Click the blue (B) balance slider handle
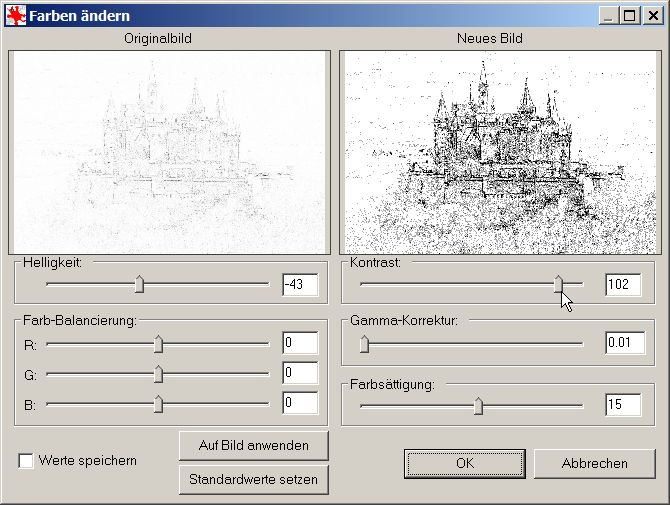This screenshot has width=670, height=505. [158, 404]
